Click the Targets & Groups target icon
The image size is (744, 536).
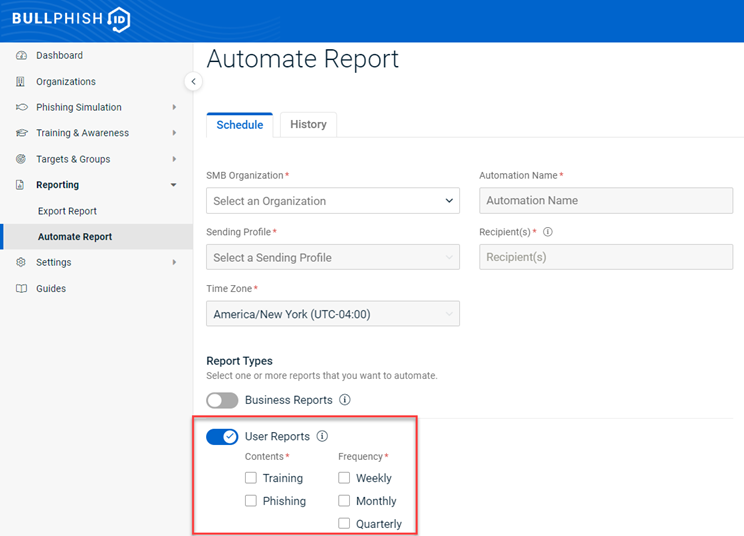coord(21,159)
